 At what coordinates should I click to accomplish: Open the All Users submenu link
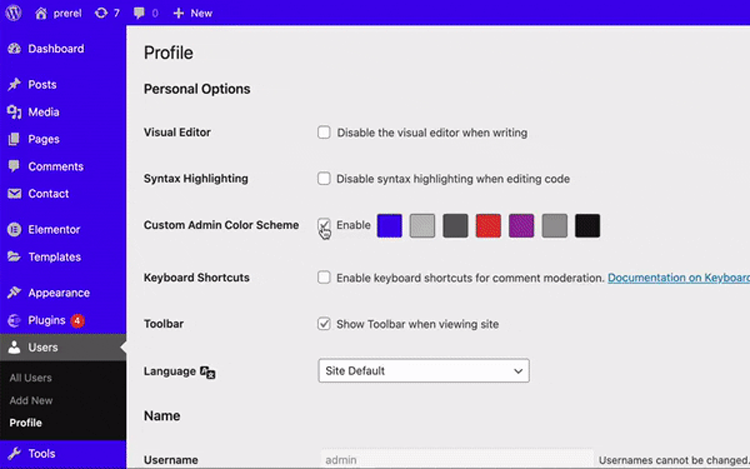tap(31, 378)
